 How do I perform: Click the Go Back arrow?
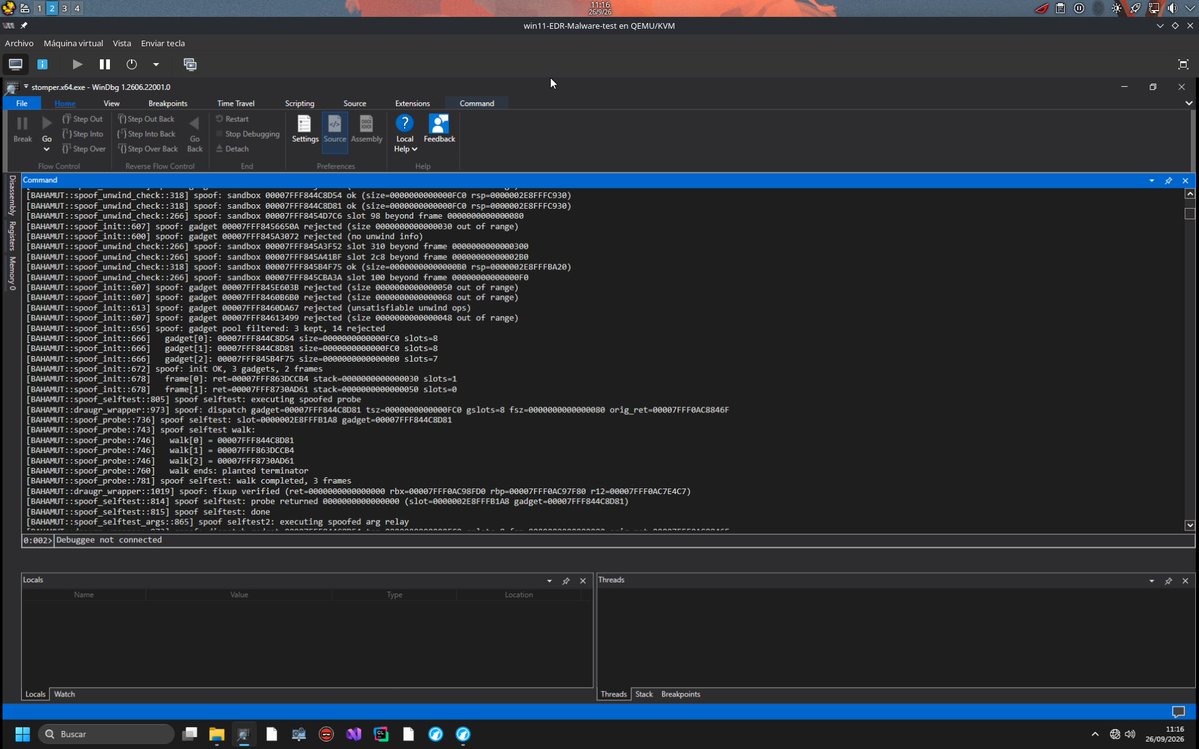coord(195,132)
